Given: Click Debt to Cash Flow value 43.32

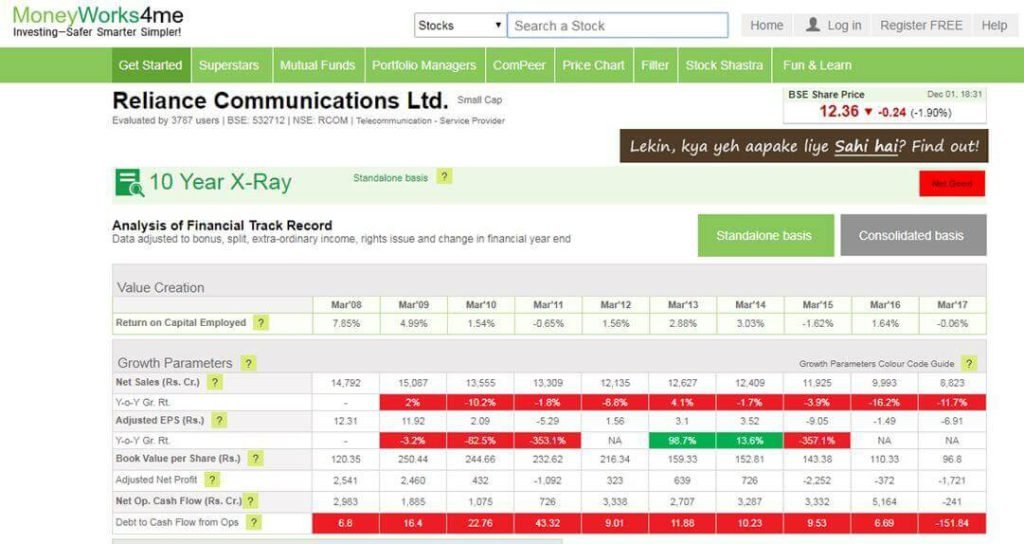Looking at the screenshot, I should 547,522.
